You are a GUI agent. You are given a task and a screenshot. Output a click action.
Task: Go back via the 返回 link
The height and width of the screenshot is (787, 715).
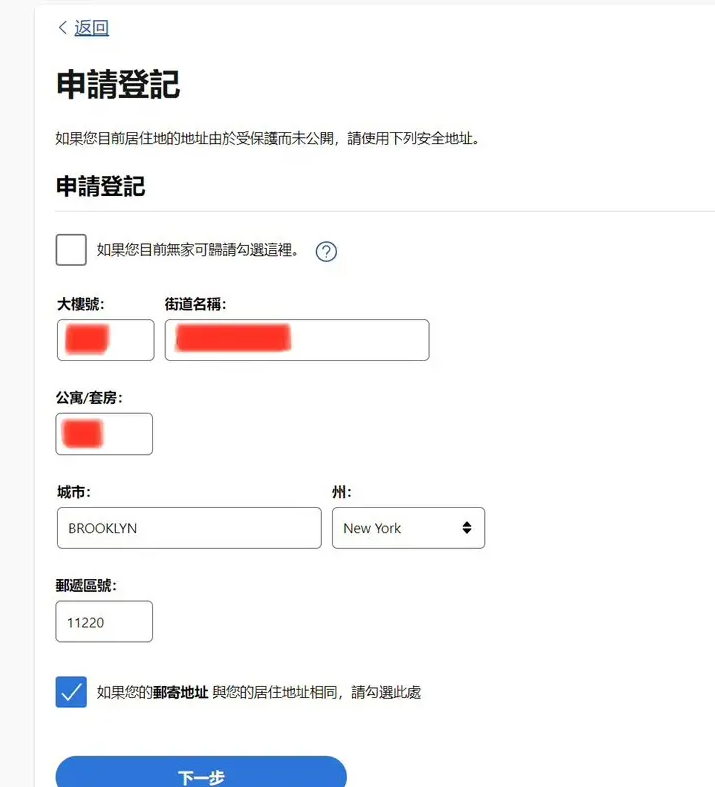[x=91, y=28]
